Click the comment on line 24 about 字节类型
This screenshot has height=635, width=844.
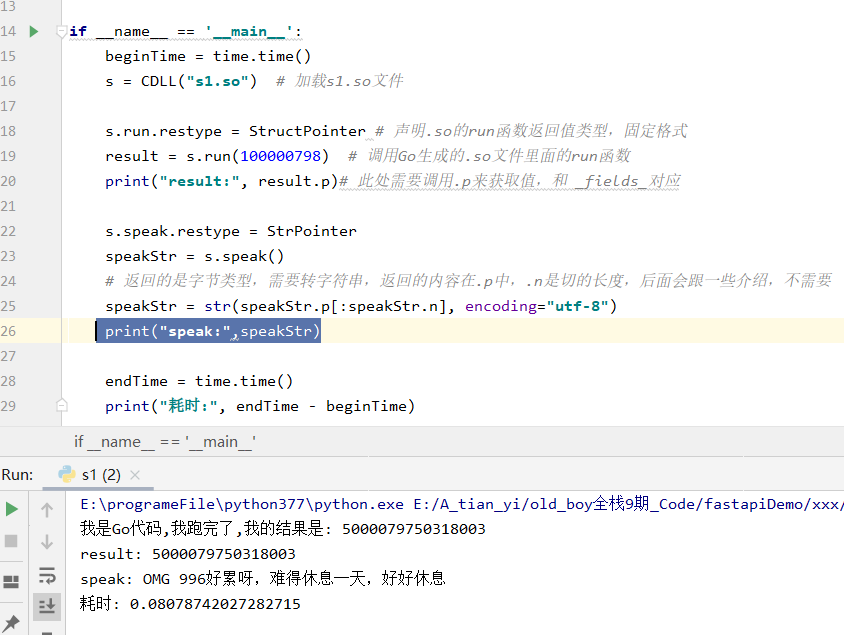(x=468, y=281)
